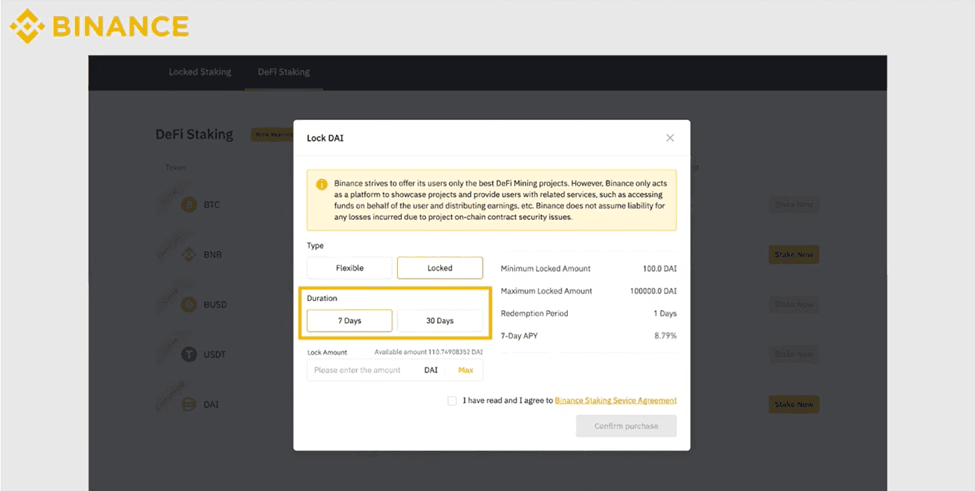Viewport: 975px width, 491px height.
Task: Click the Token column header
Action: [175, 168]
